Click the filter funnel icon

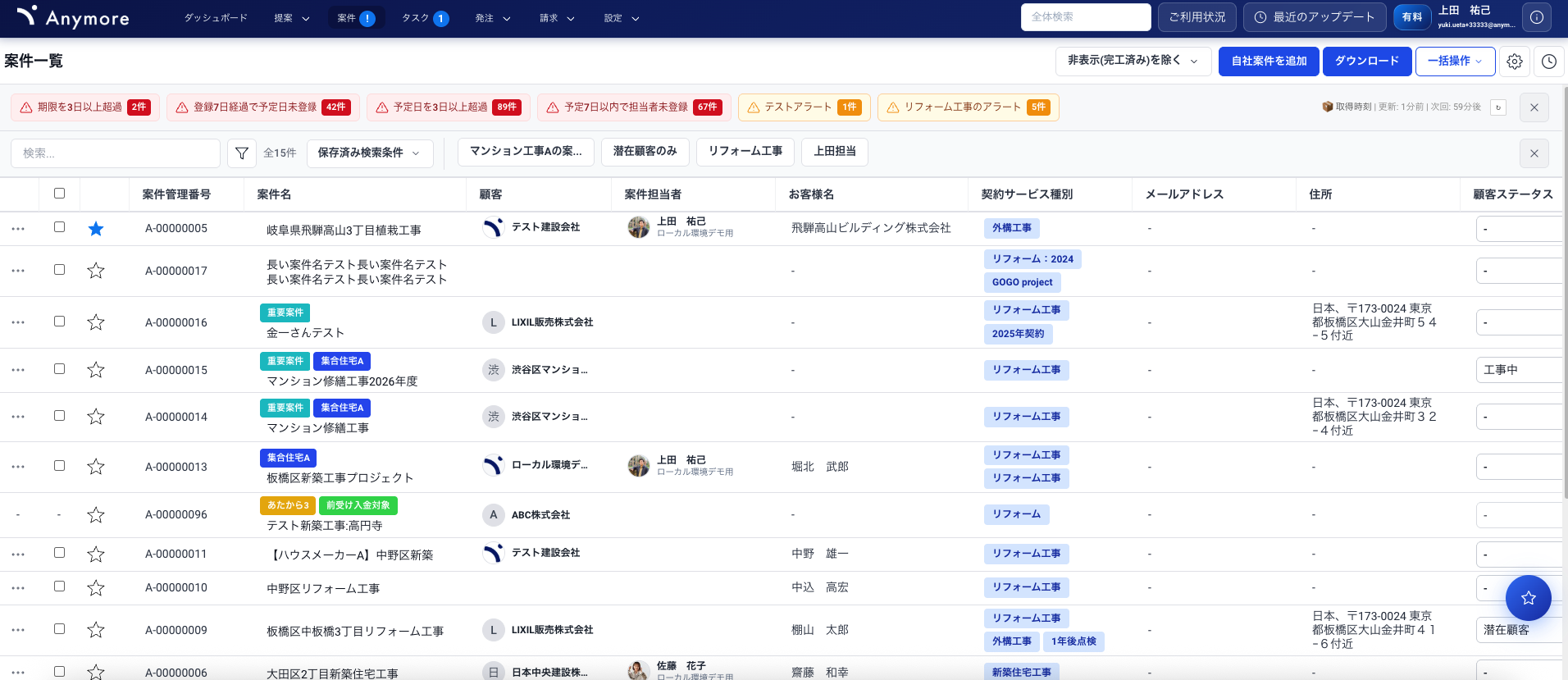click(x=242, y=153)
